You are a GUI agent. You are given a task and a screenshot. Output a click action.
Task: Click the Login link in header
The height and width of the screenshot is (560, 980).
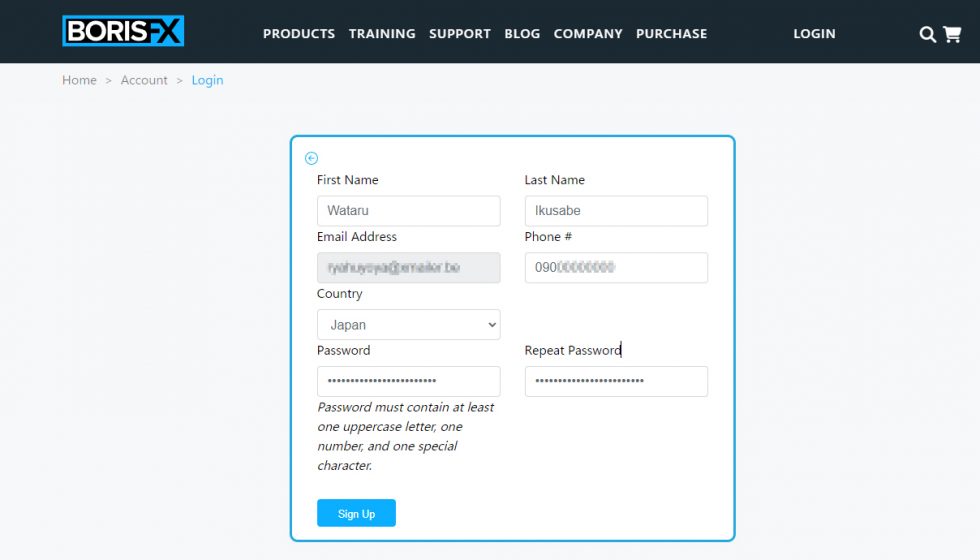tap(814, 34)
